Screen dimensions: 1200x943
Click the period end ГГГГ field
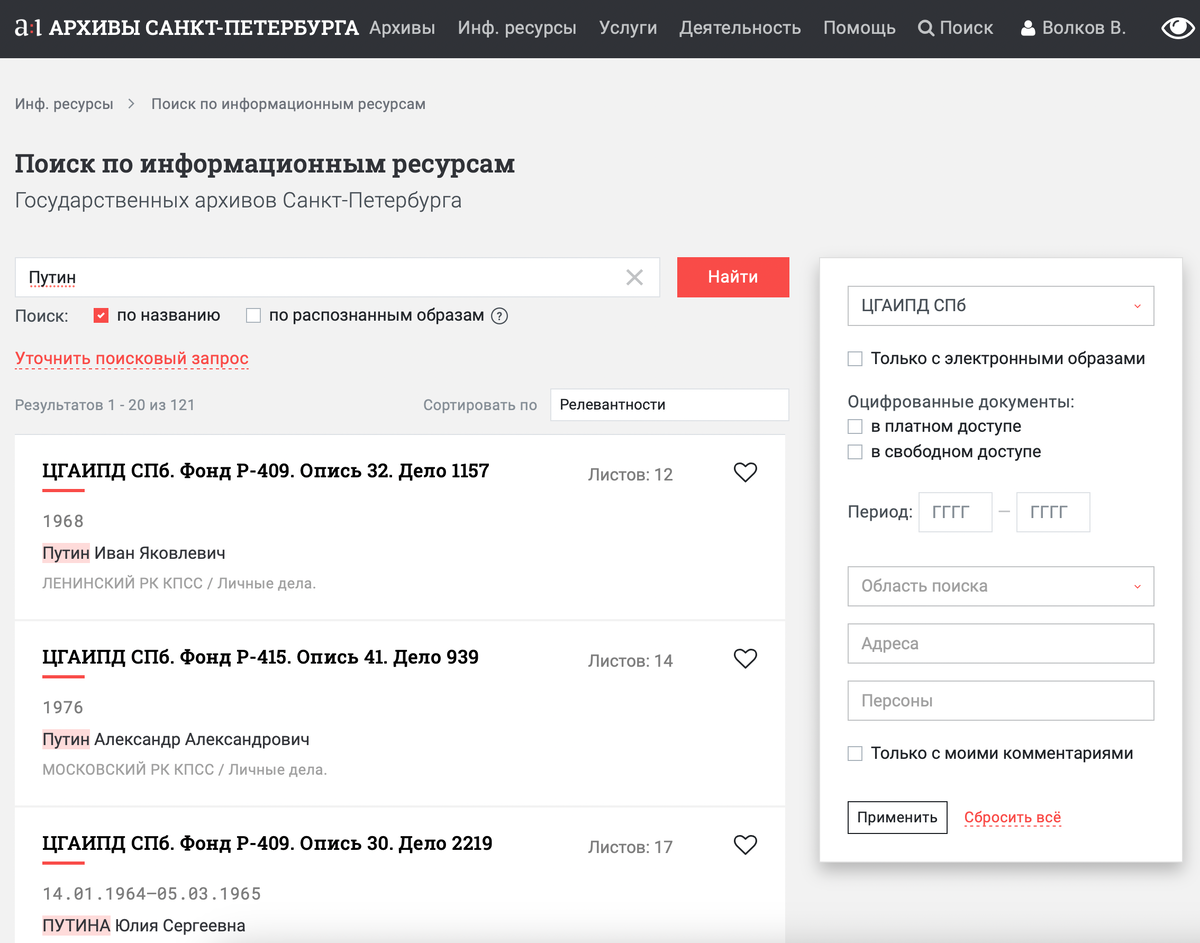click(1053, 512)
